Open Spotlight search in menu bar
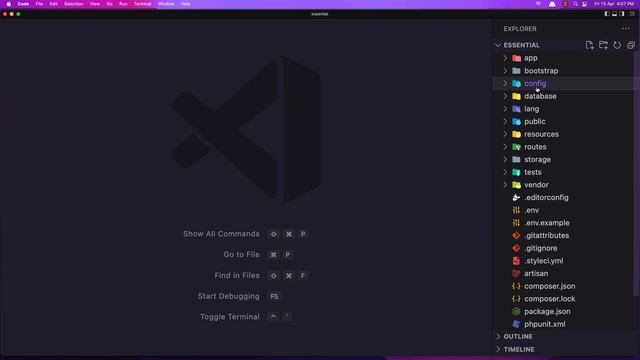This screenshot has height=360, width=640. (x=575, y=4)
